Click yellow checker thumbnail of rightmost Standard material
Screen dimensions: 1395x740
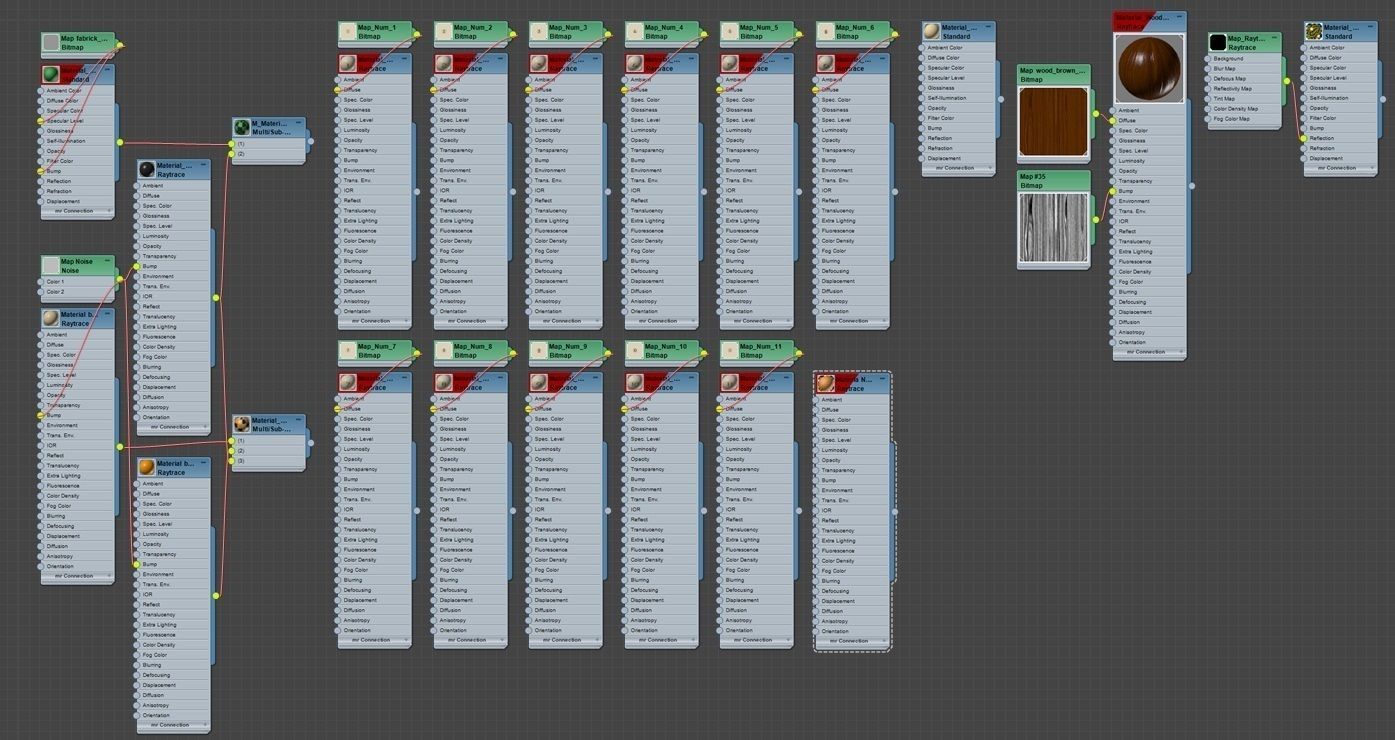[1314, 32]
